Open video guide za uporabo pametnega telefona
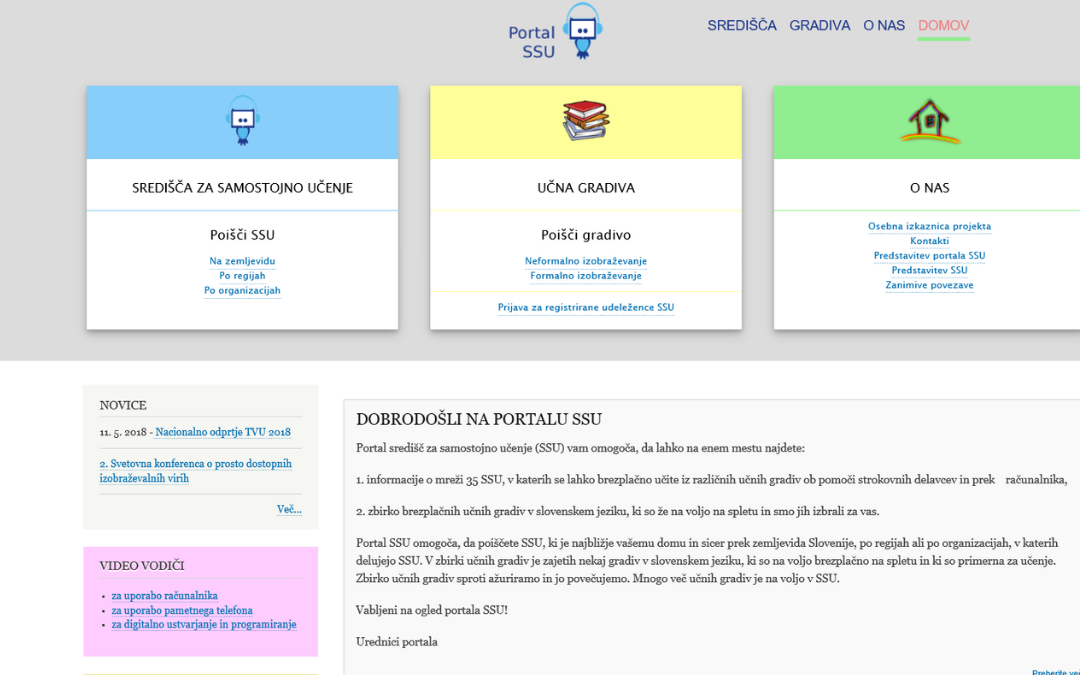 pos(182,610)
